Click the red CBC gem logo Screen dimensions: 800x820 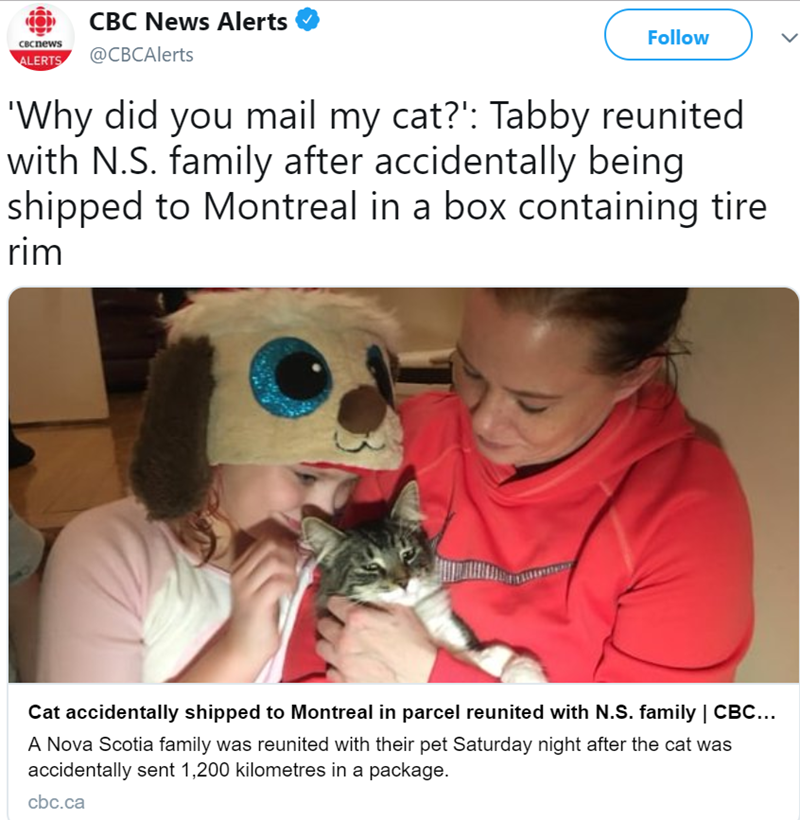pos(41,22)
